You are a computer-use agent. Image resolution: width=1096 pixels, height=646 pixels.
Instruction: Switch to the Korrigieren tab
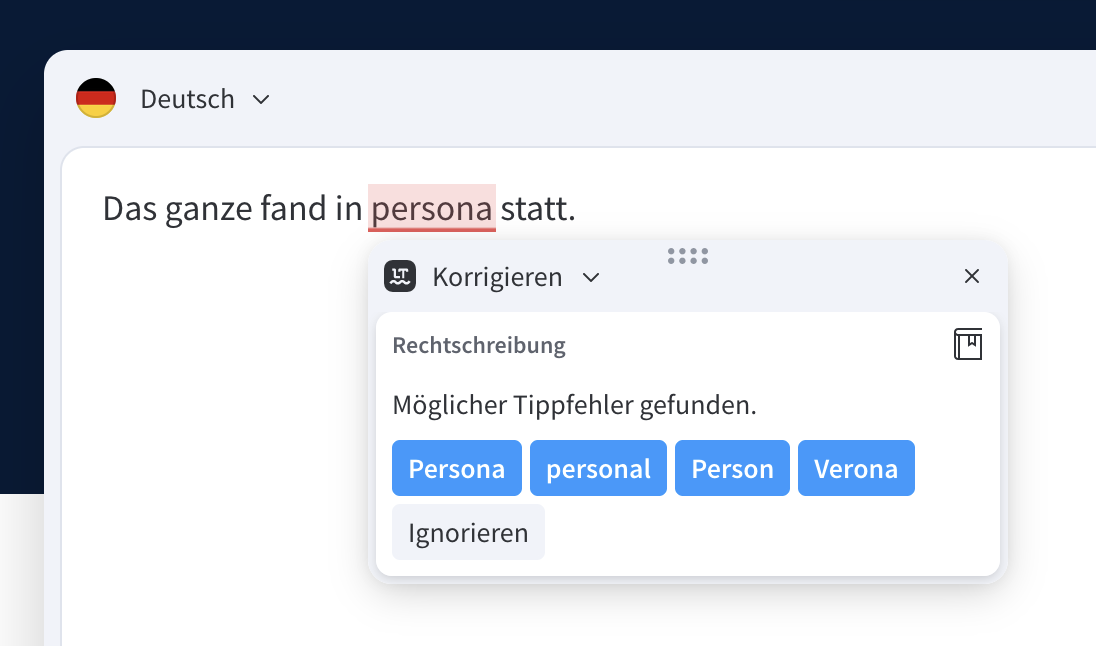[497, 277]
